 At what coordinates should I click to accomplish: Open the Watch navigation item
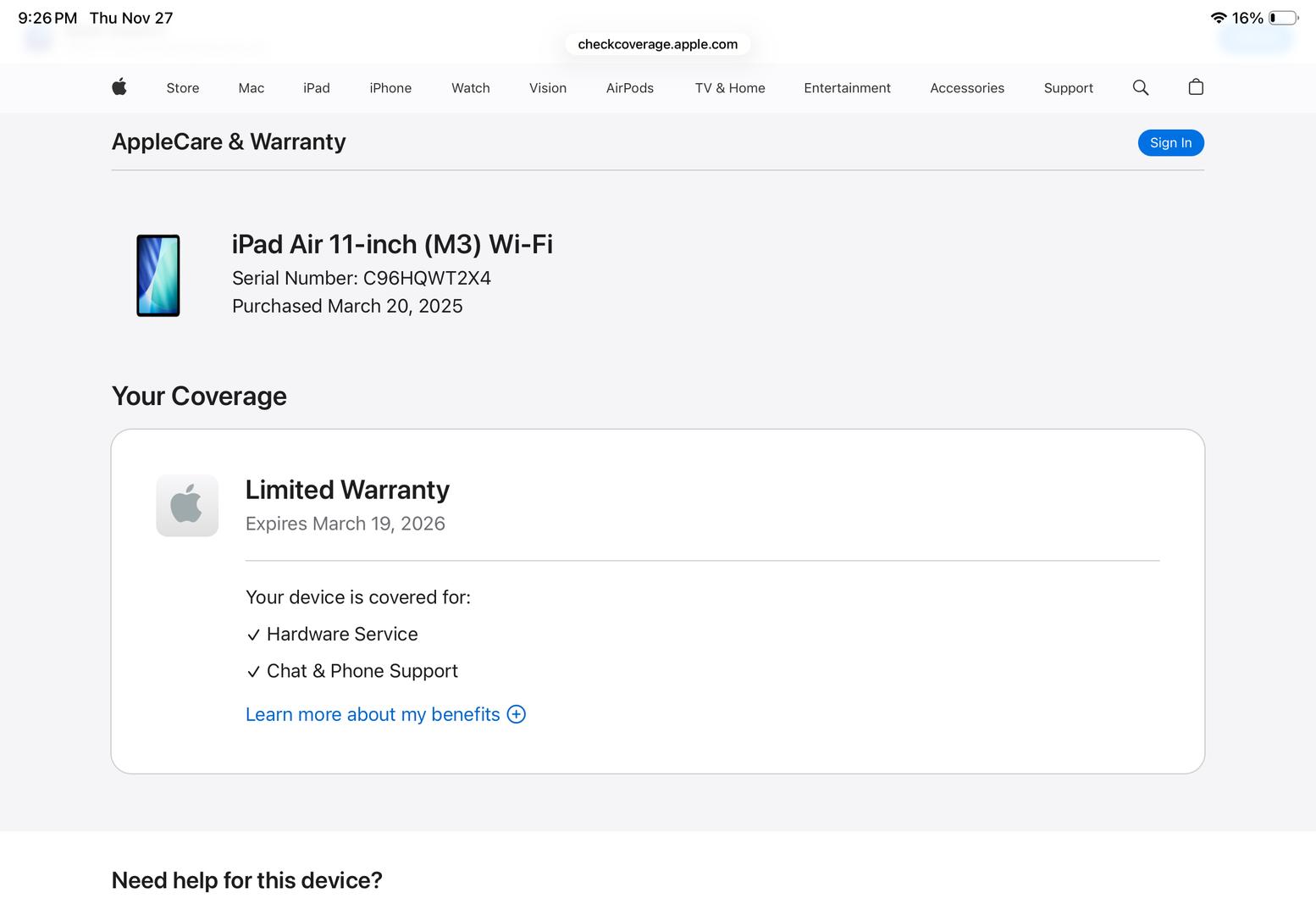[471, 88]
